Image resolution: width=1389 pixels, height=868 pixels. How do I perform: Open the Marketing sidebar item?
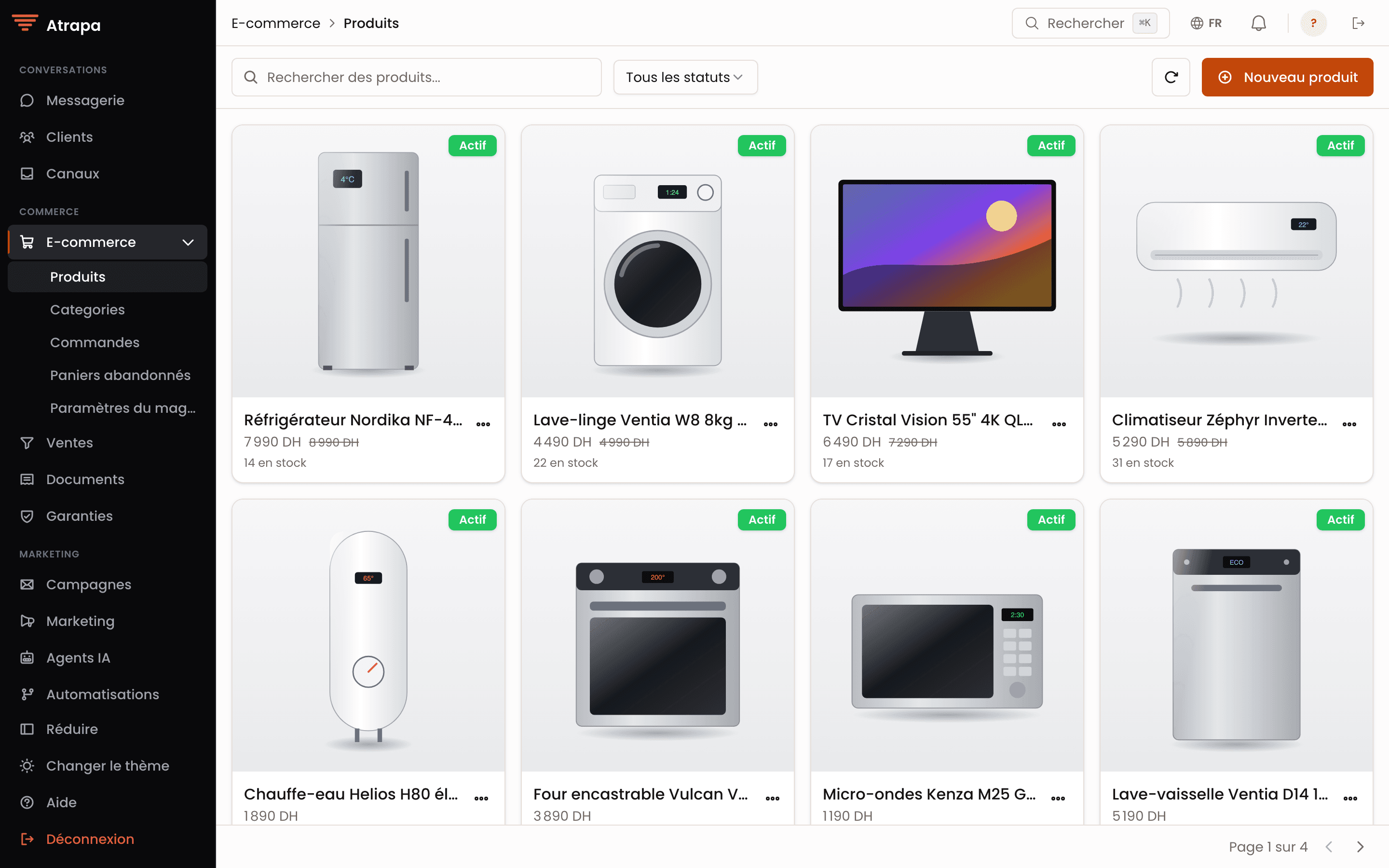[108, 621]
